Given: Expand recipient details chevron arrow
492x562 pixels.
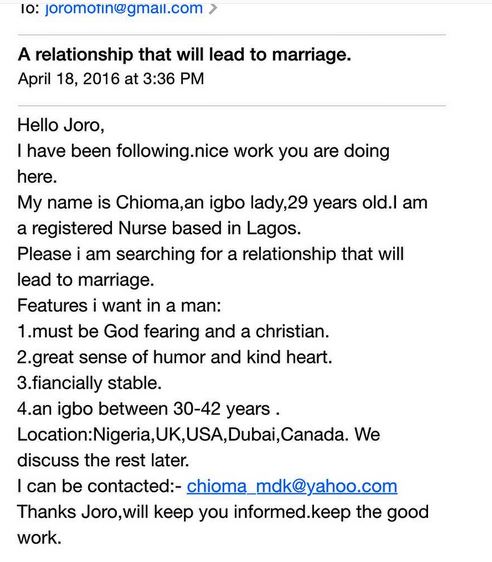Looking at the screenshot, I should pos(213,9).
